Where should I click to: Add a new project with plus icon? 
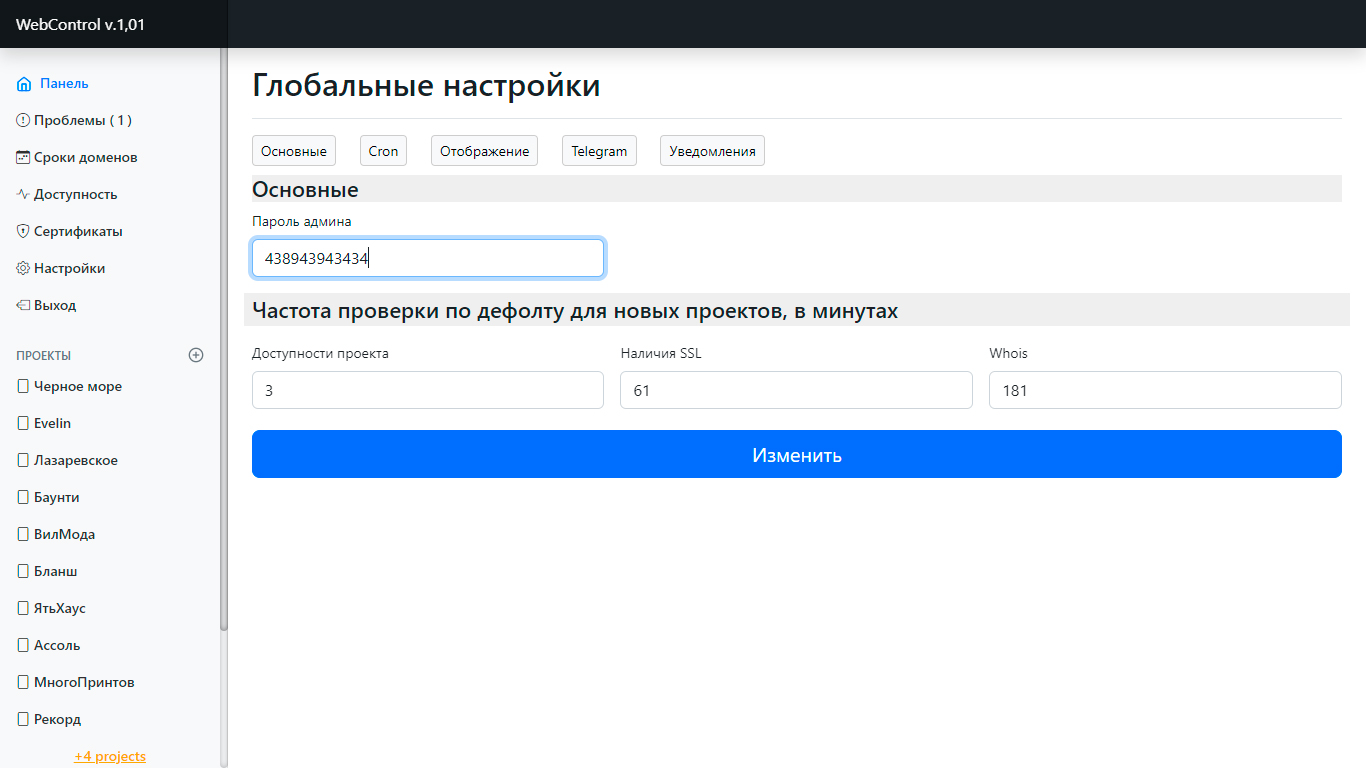point(196,355)
